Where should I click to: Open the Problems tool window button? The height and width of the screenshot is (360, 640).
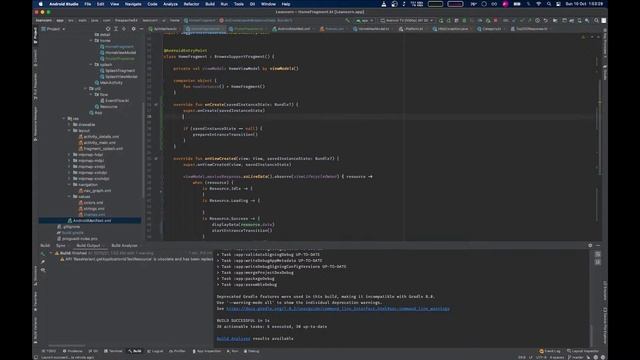[72, 351]
